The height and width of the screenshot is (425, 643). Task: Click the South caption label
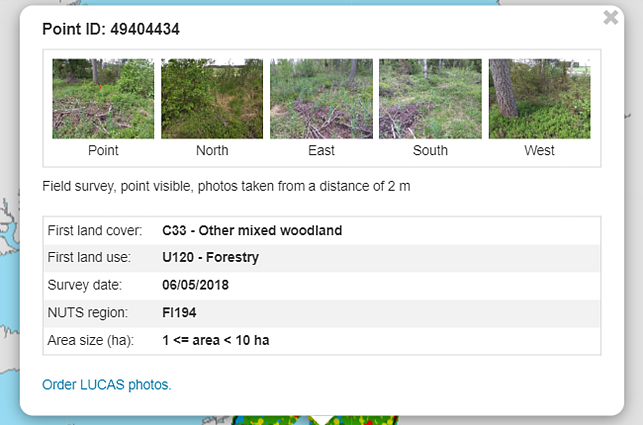pos(430,151)
